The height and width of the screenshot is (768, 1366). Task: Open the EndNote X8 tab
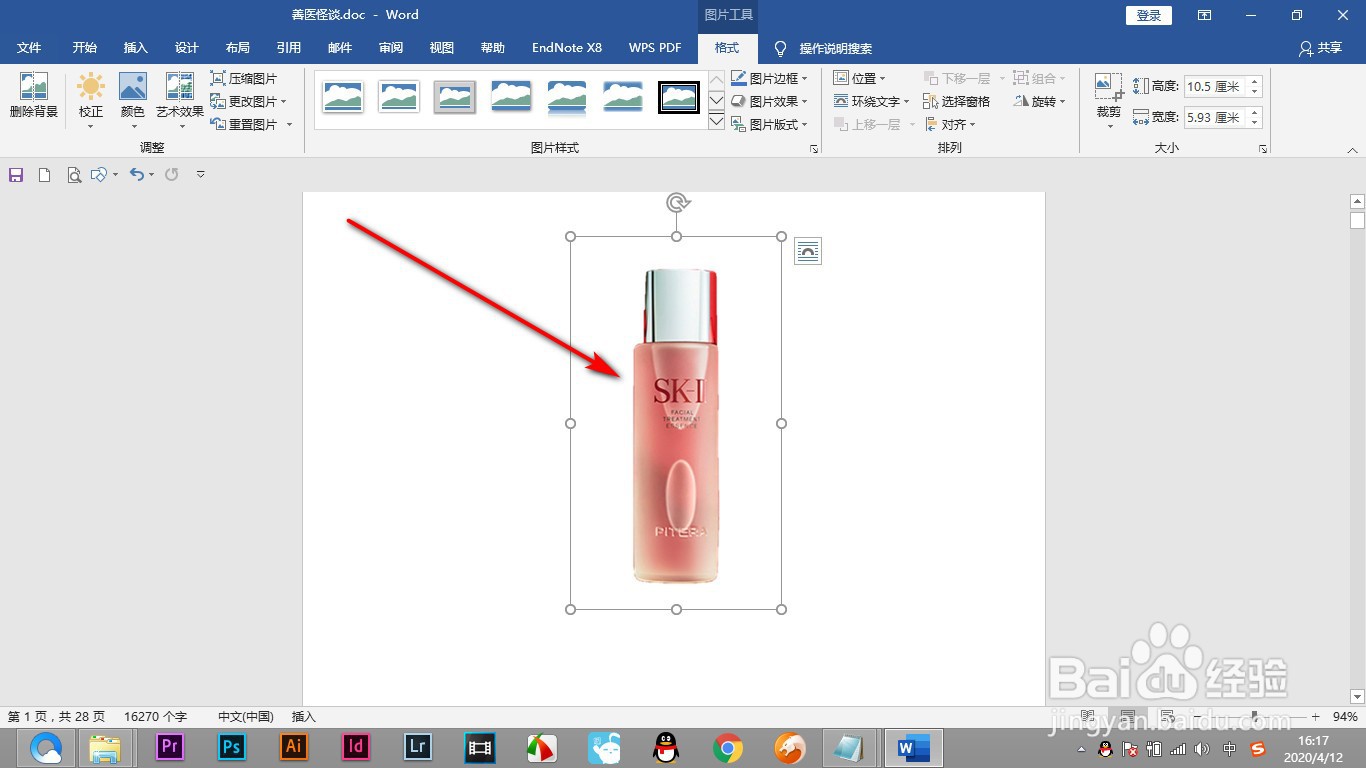567,48
